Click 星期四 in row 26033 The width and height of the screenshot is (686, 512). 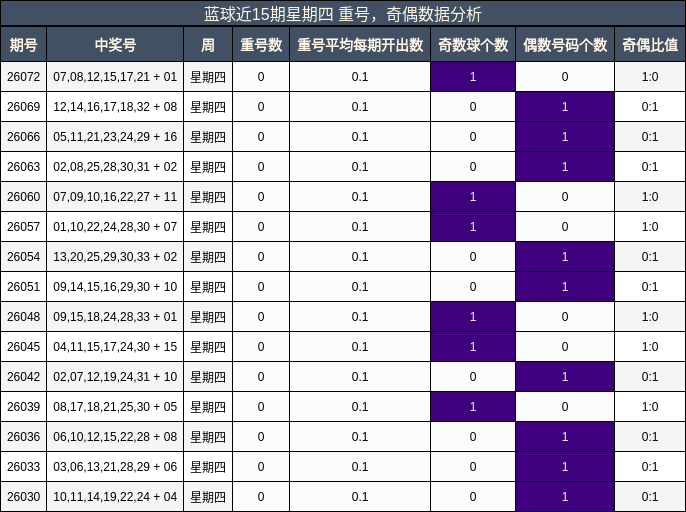click(x=208, y=466)
